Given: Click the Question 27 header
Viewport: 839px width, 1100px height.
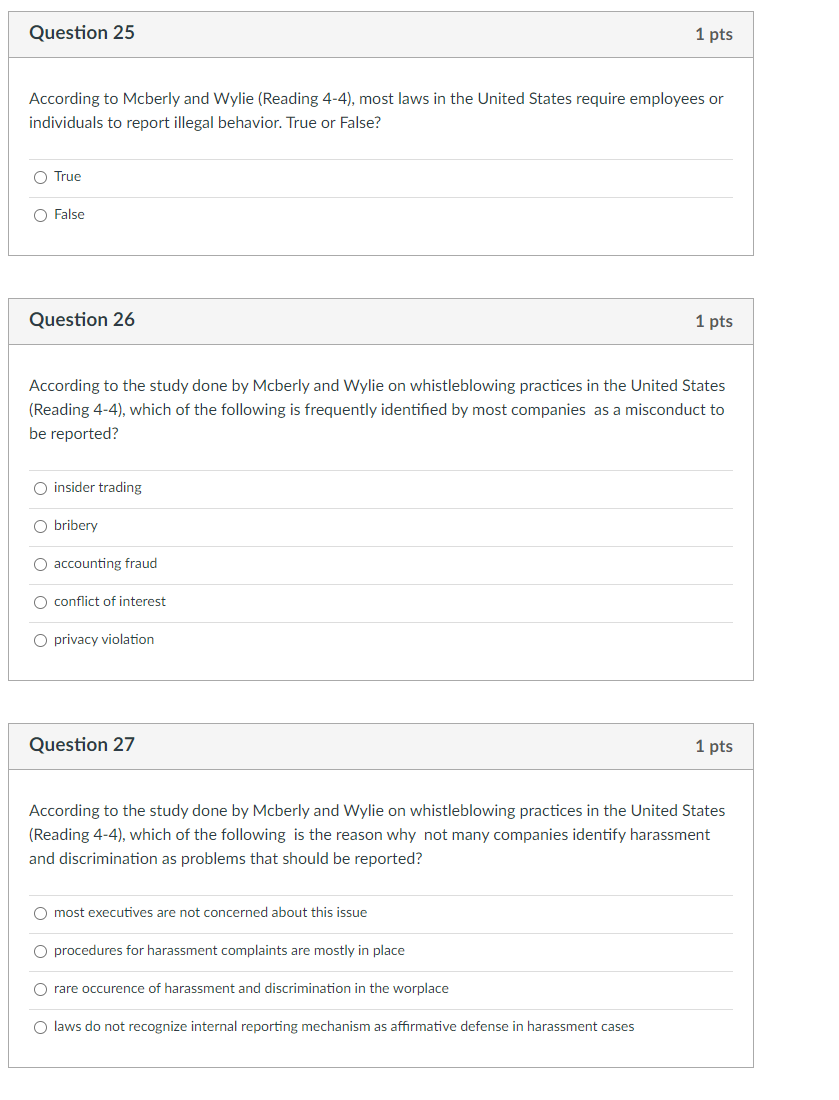Looking at the screenshot, I should tap(82, 745).
